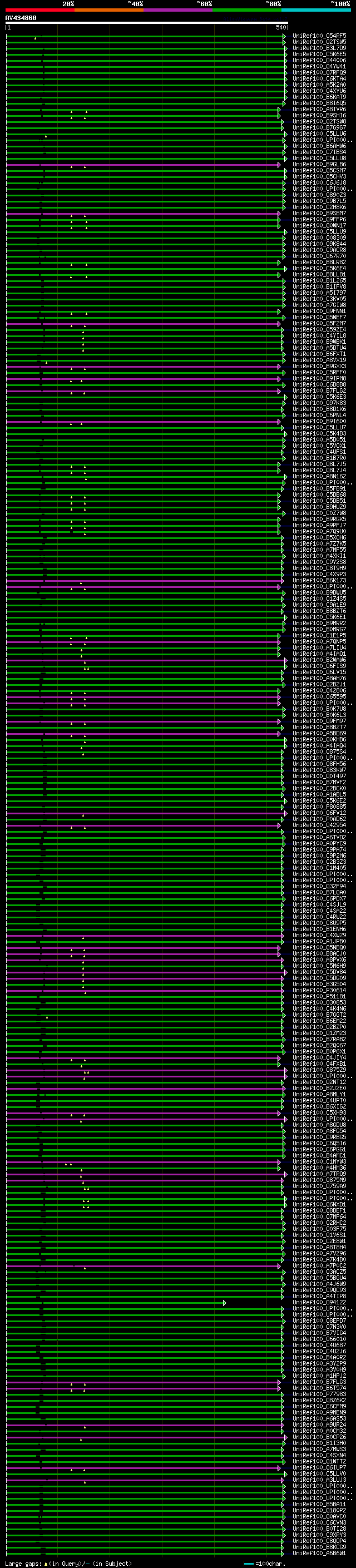Viewport: 356px width, 1568px height.
Task: Open hit UniRef100_B8BZT7
Action: coord(319,727)
